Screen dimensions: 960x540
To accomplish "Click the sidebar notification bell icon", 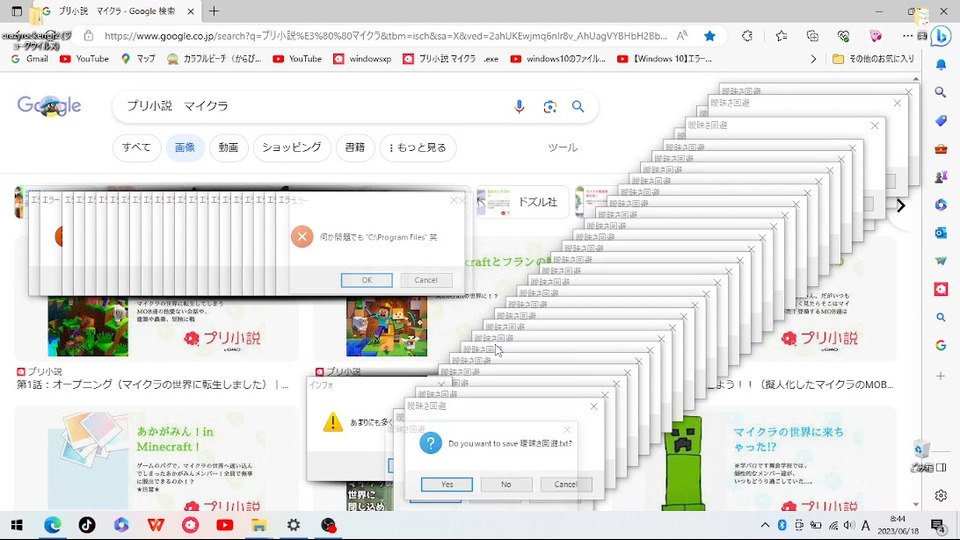I will point(941,65).
